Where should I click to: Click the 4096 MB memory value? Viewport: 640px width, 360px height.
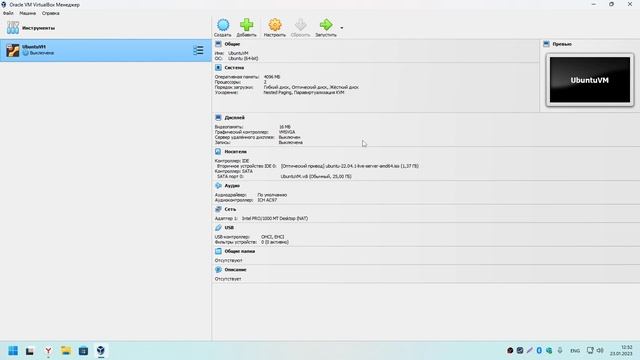(272, 77)
